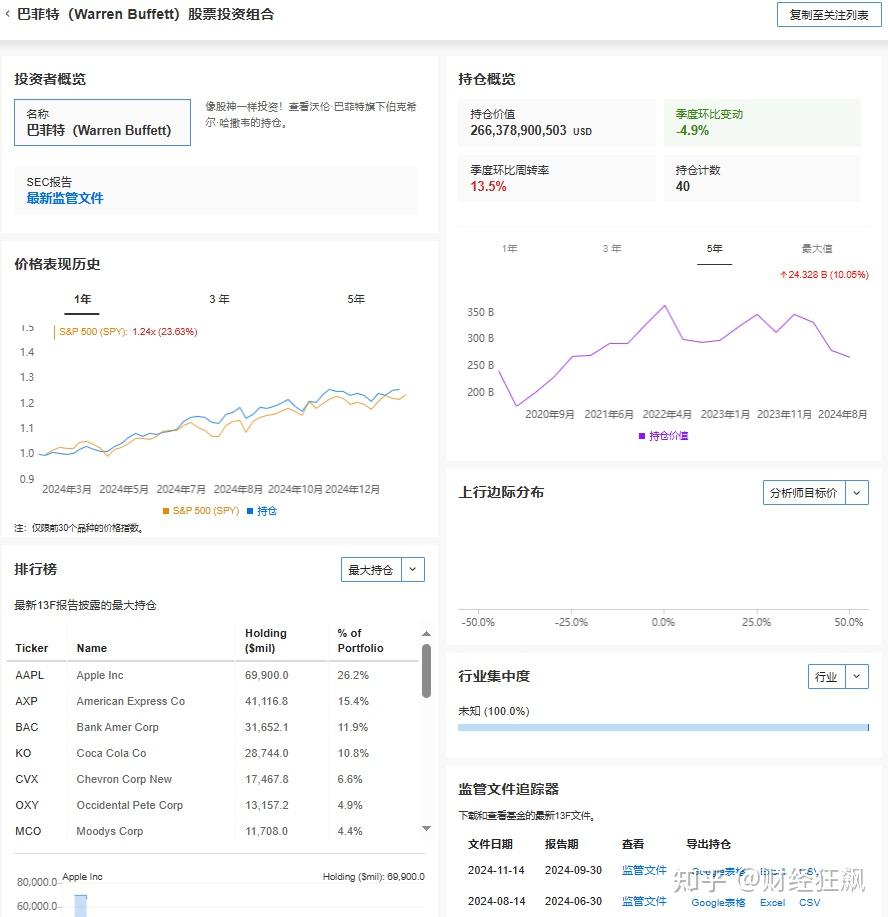The image size is (888, 917).
Task: Select the BAC ticker row
Action: [x=214, y=727]
